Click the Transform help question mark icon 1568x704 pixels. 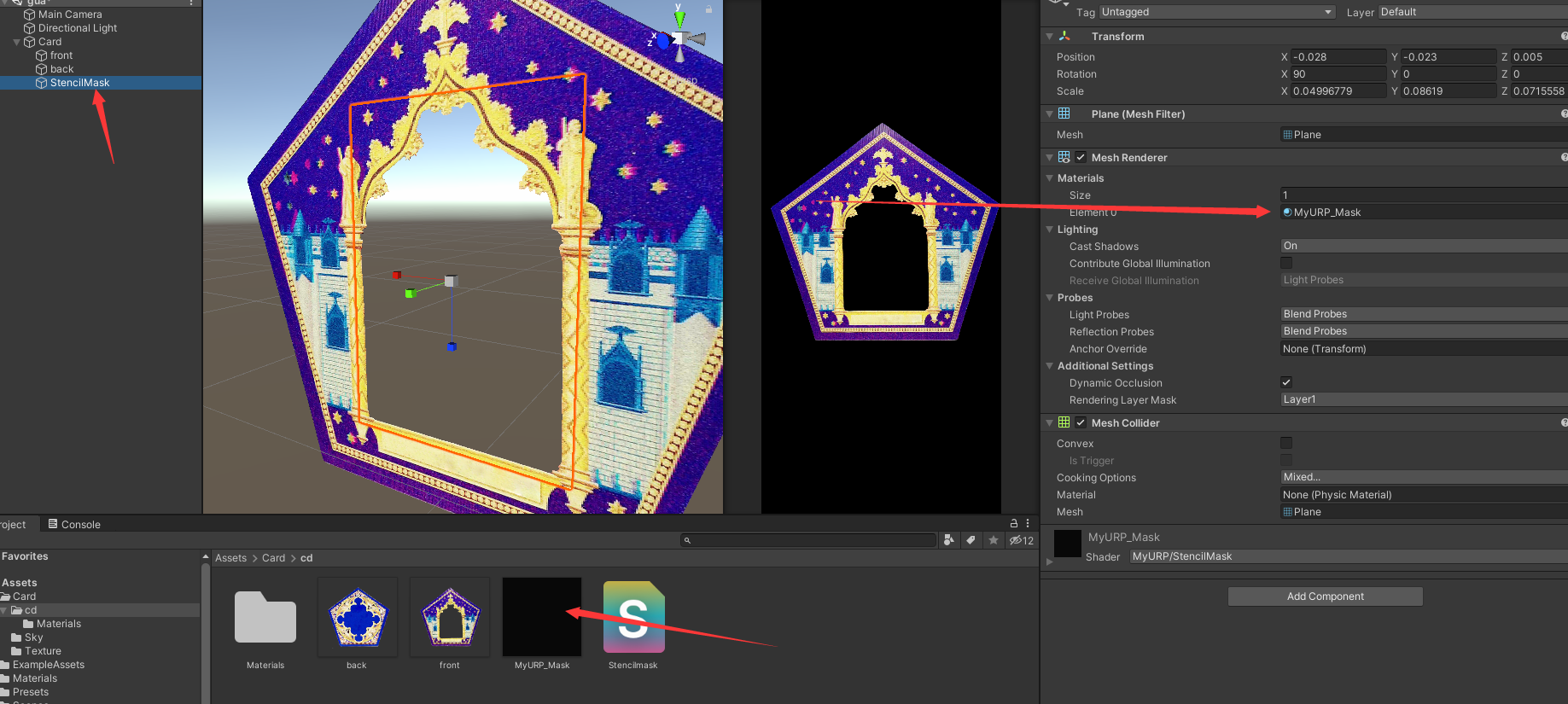[x=1564, y=36]
